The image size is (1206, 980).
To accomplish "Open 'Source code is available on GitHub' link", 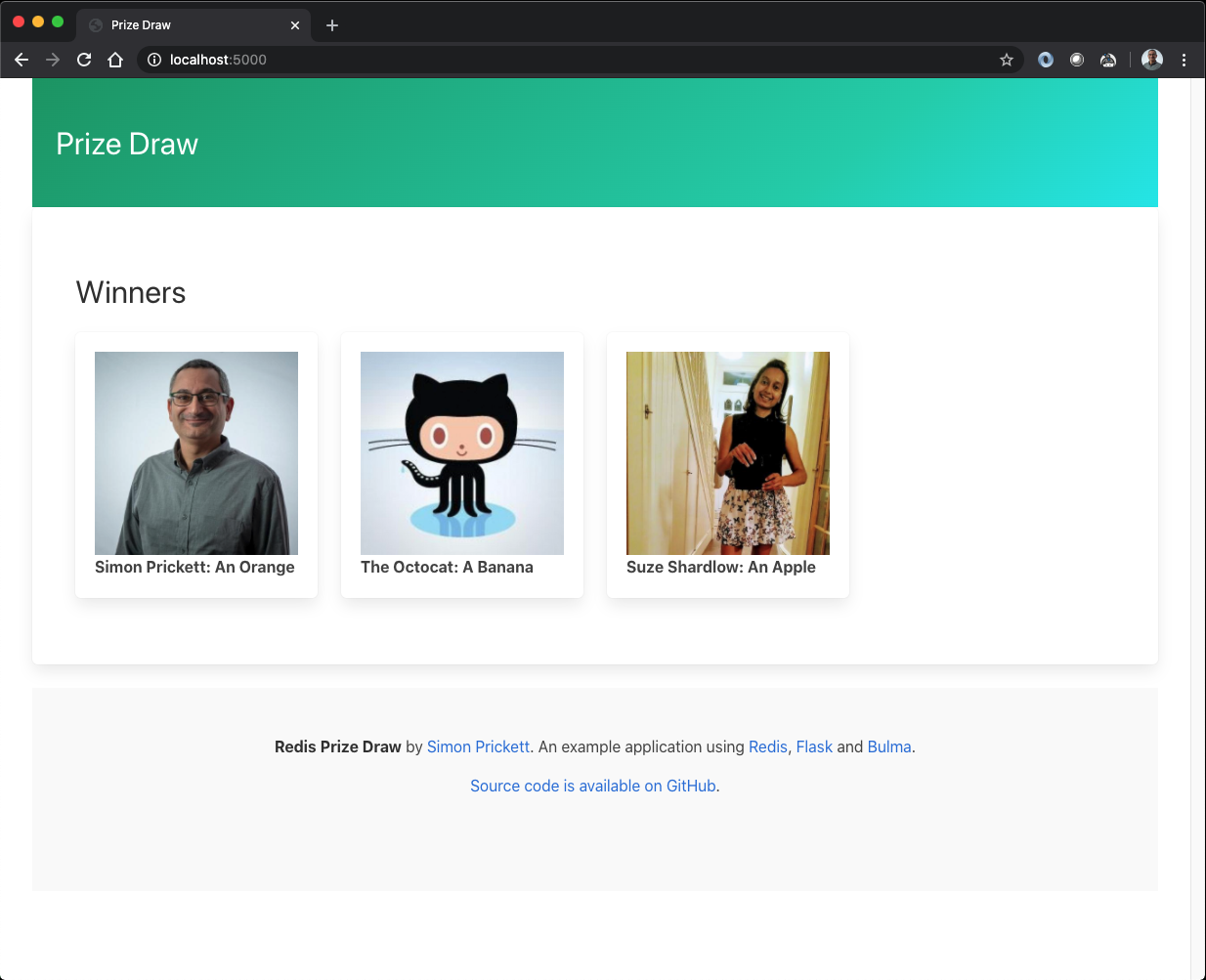I will click(593, 786).
